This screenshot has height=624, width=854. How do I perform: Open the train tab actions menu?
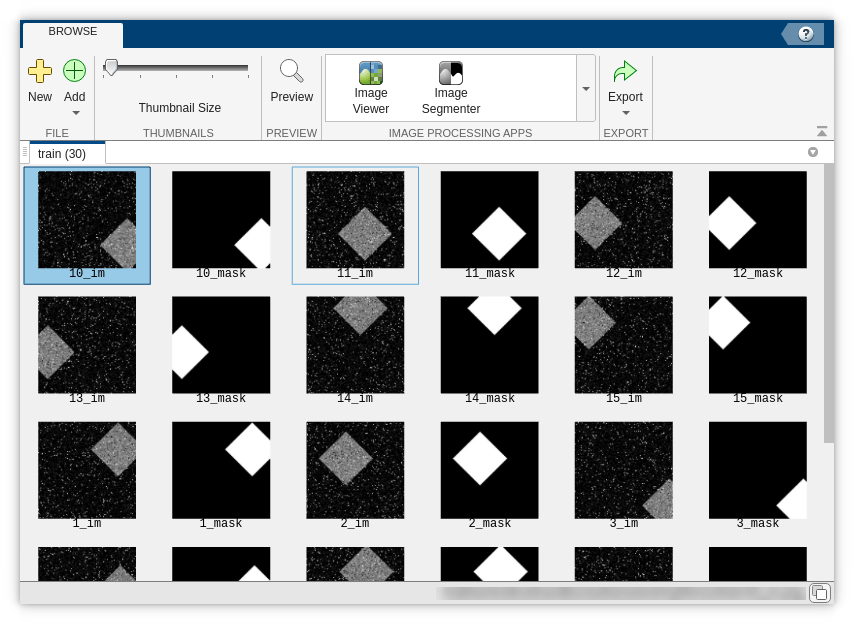coord(813,153)
